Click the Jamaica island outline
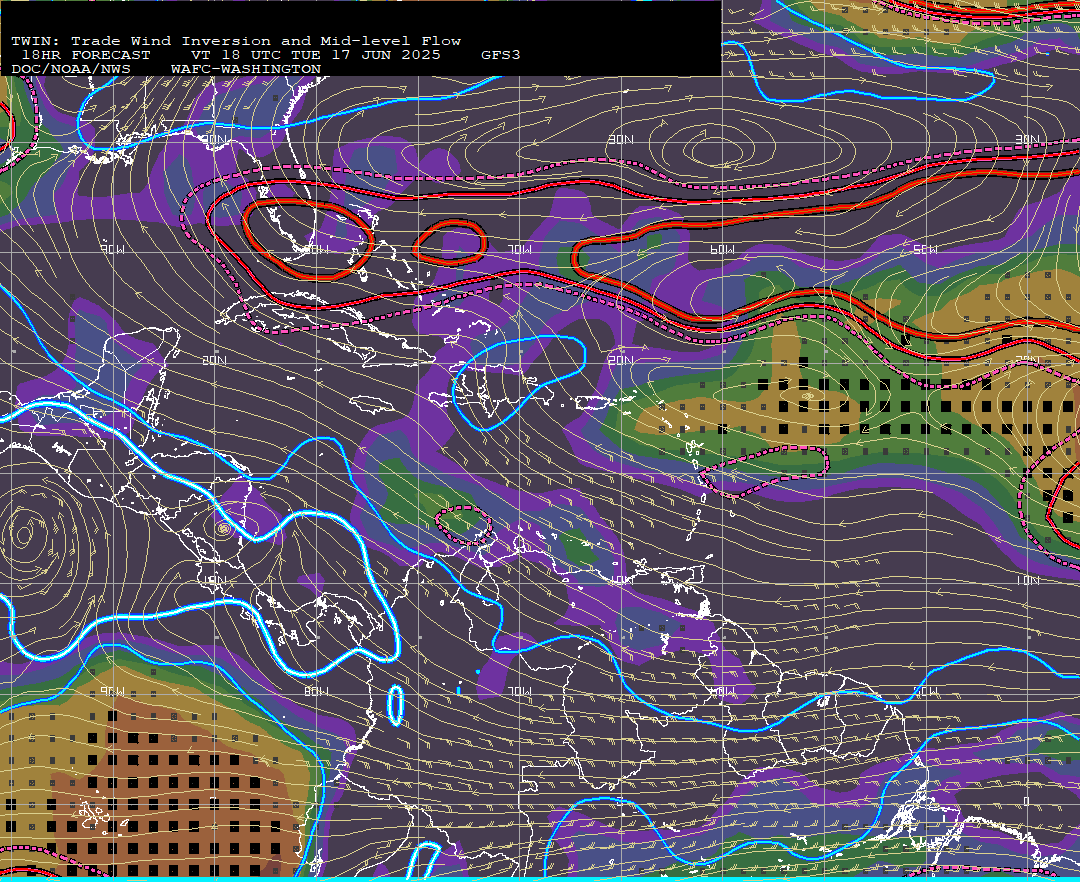The image size is (1080, 882). tap(372, 404)
